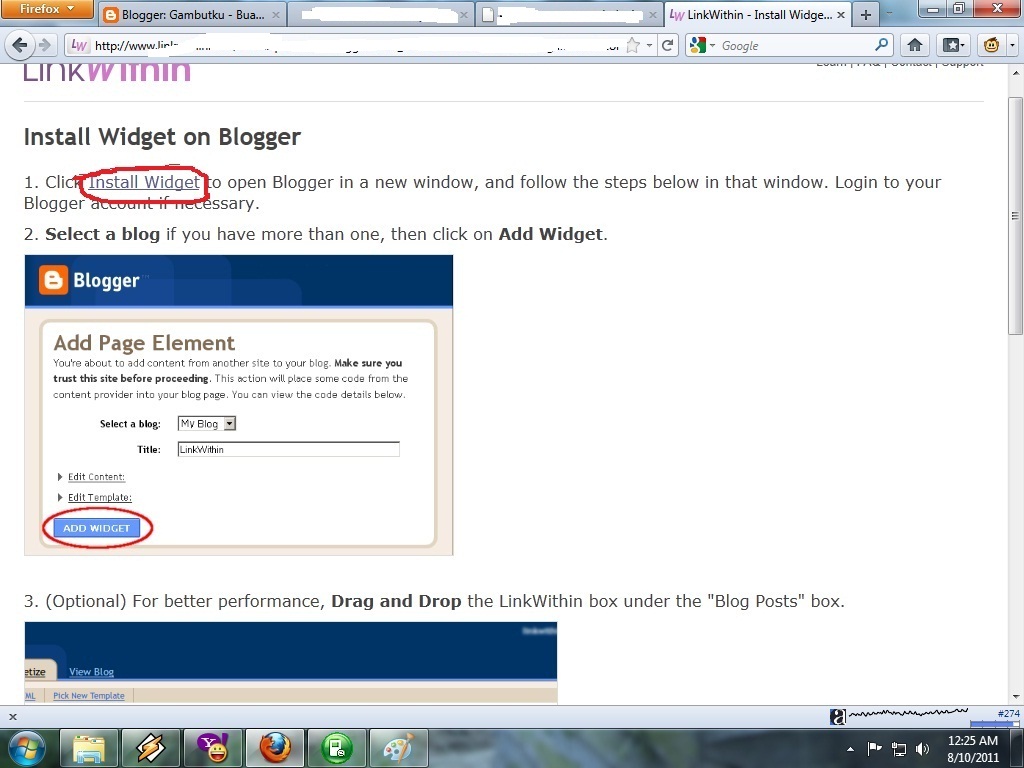Click the Install Widget on Blogger heading
Viewport: 1024px width, 768px height.
(163, 137)
